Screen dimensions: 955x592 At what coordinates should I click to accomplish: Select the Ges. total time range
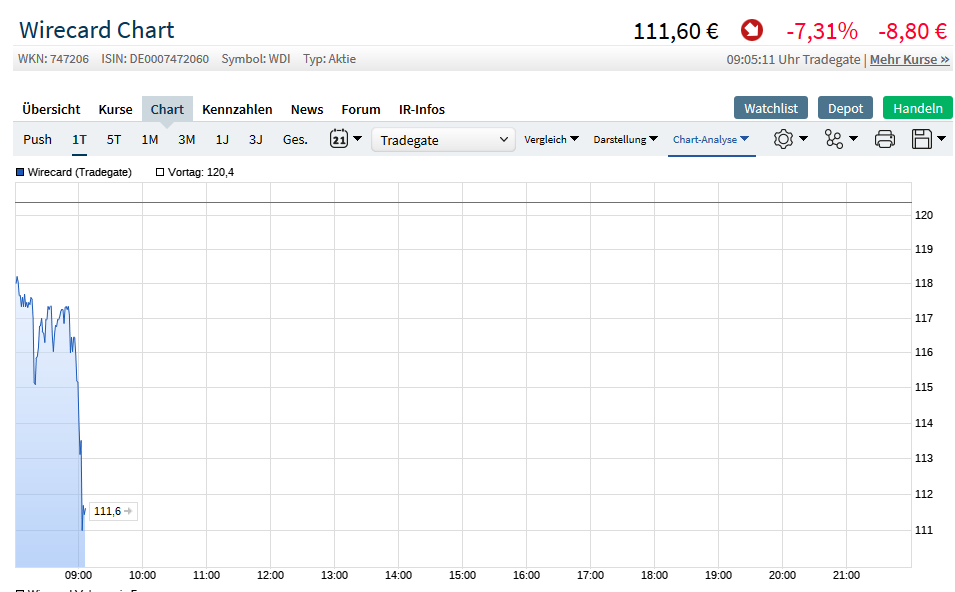click(295, 139)
